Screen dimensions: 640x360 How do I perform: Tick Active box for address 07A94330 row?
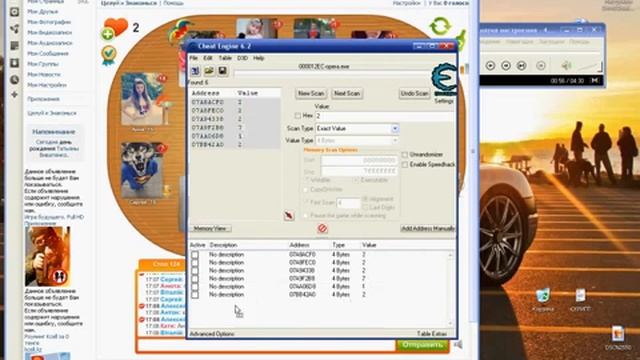coord(195,271)
